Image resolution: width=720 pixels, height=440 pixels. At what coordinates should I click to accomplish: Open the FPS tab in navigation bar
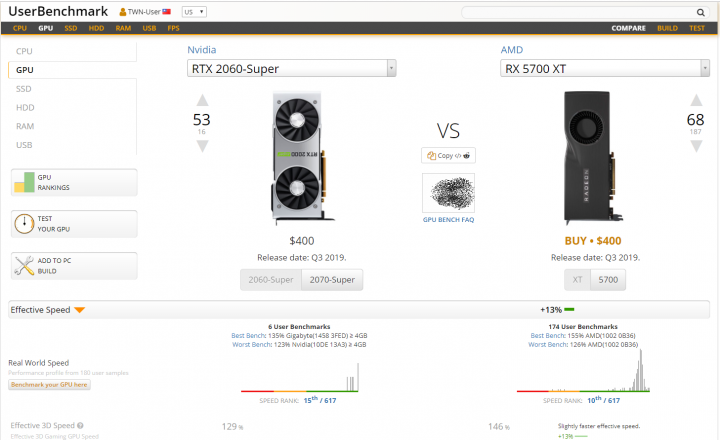173,28
